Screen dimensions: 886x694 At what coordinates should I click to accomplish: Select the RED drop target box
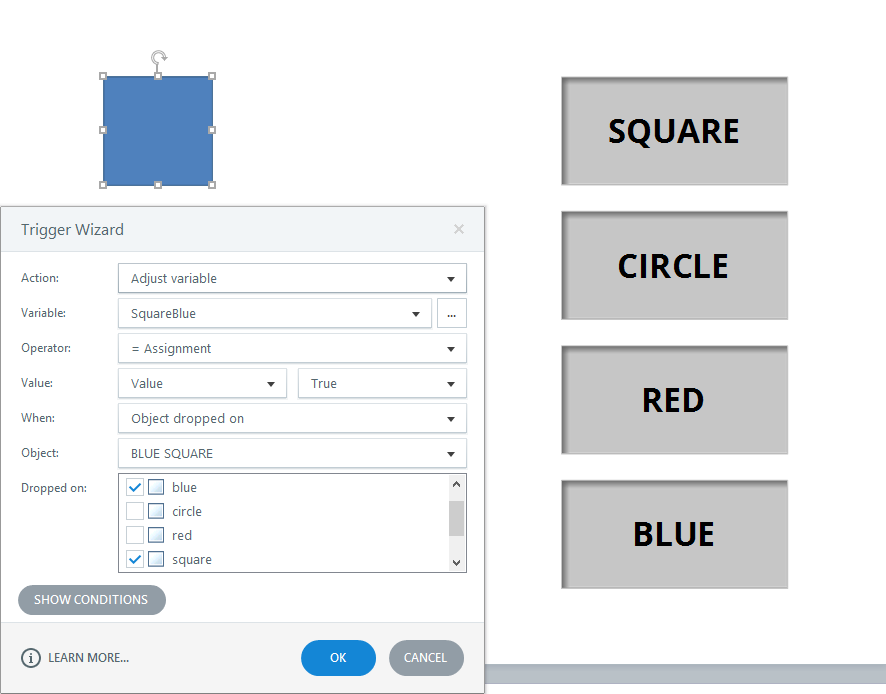(x=675, y=400)
